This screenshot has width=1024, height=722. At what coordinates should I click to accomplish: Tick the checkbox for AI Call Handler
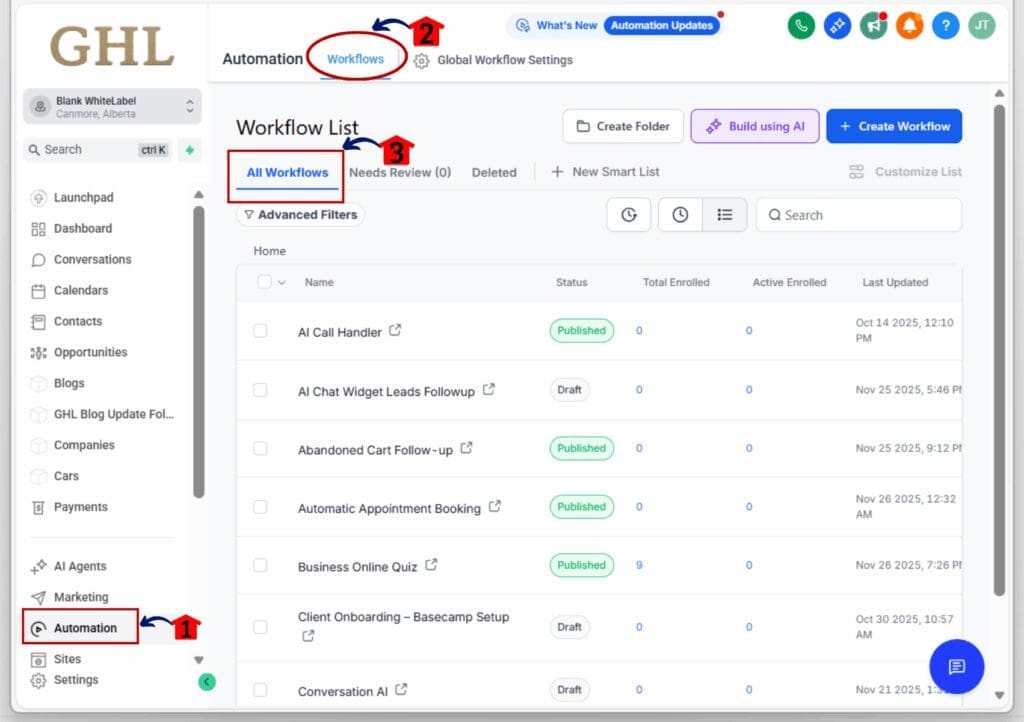coord(260,331)
